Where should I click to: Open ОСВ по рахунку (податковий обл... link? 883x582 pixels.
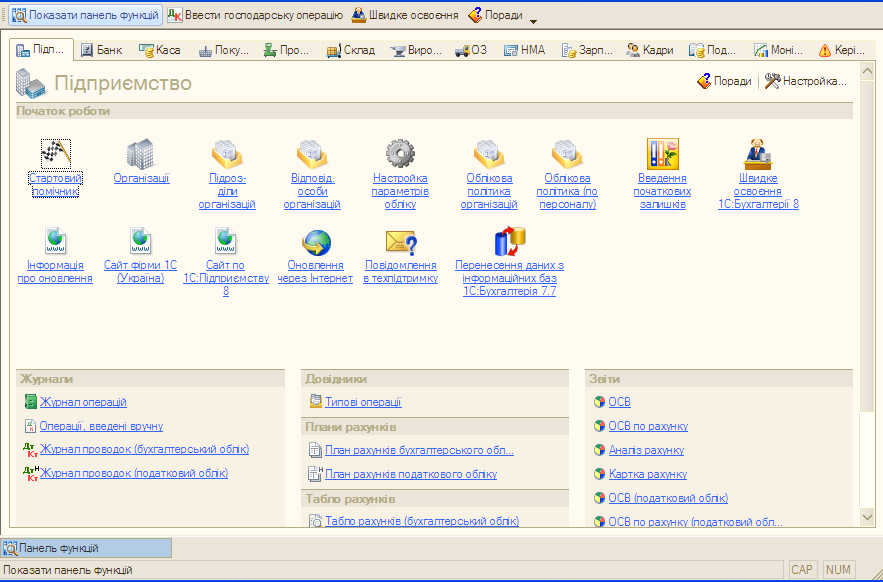(695, 522)
